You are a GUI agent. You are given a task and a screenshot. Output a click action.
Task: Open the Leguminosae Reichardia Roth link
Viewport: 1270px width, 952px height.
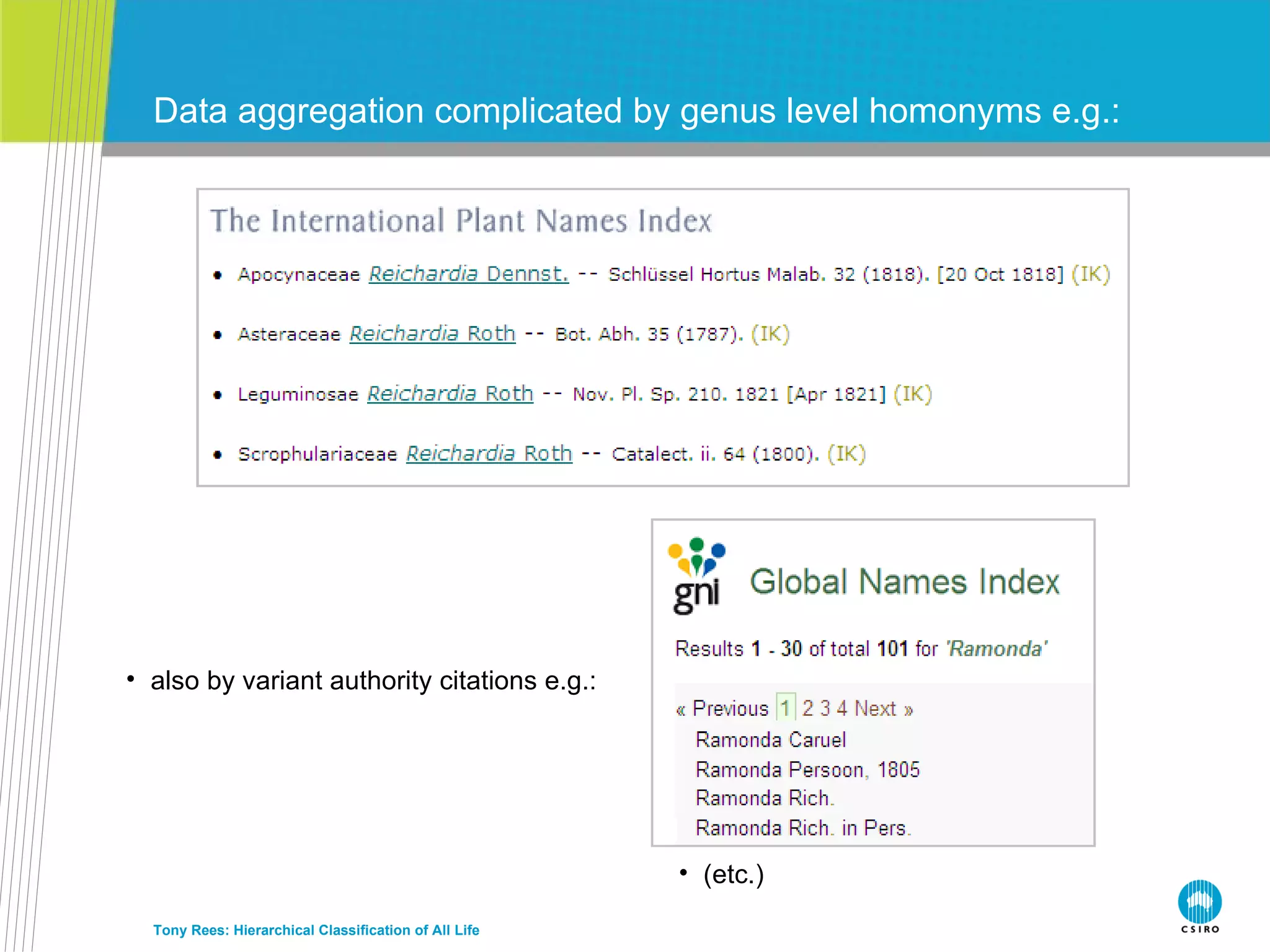(x=450, y=394)
